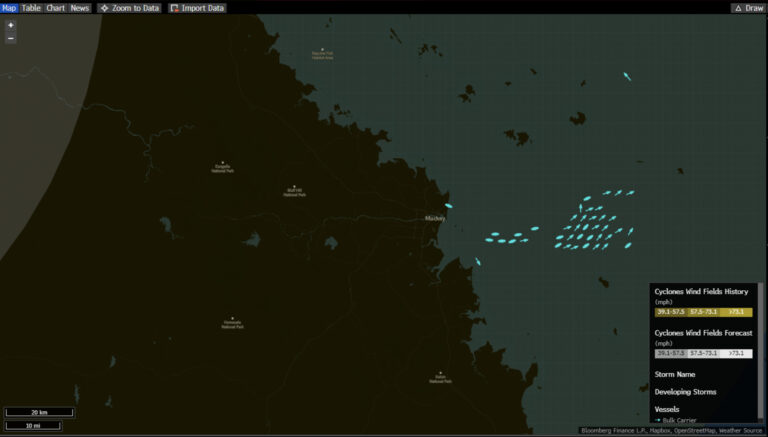The height and width of the screenshot is (437, 768).
Task: Switch to the Table tab
Action: coord(31,7)
